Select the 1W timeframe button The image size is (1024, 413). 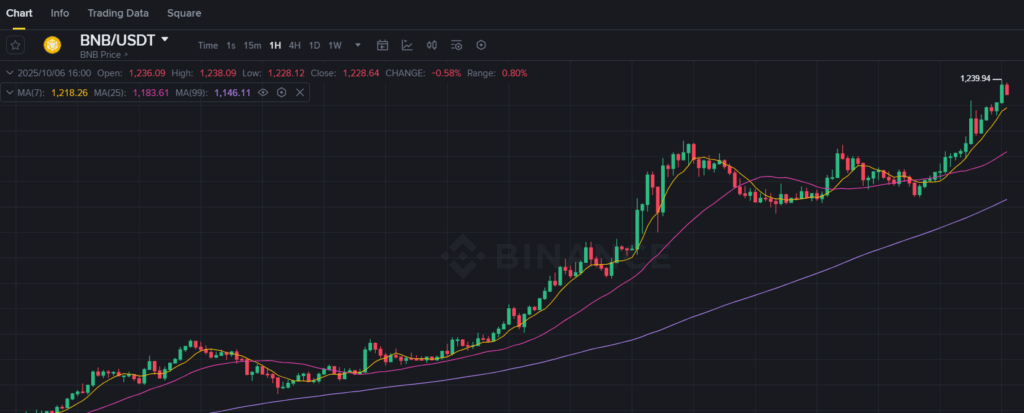pos(335,45)
